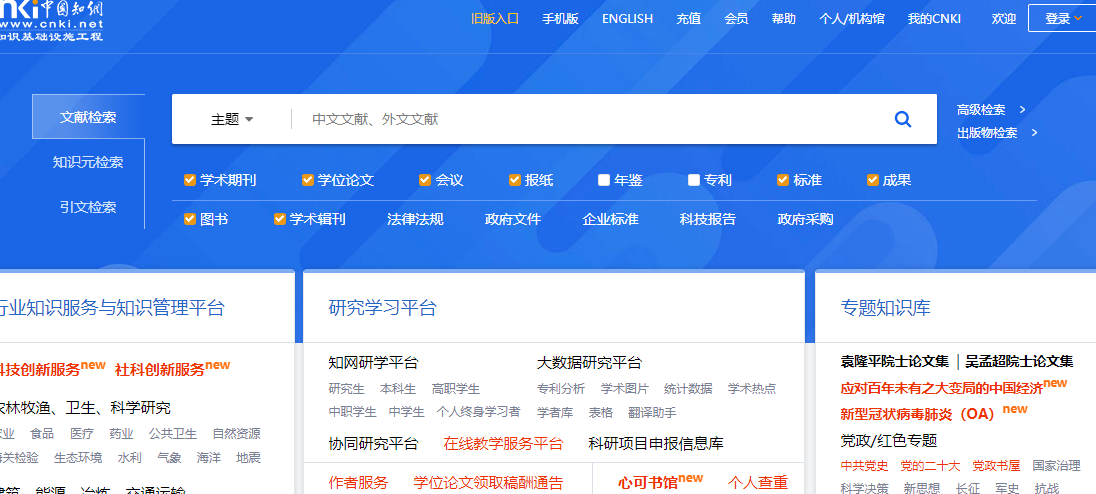Click the 旧版入口 link in header
The height and width of the screenshot is (494, 1096).
[495, 18]
